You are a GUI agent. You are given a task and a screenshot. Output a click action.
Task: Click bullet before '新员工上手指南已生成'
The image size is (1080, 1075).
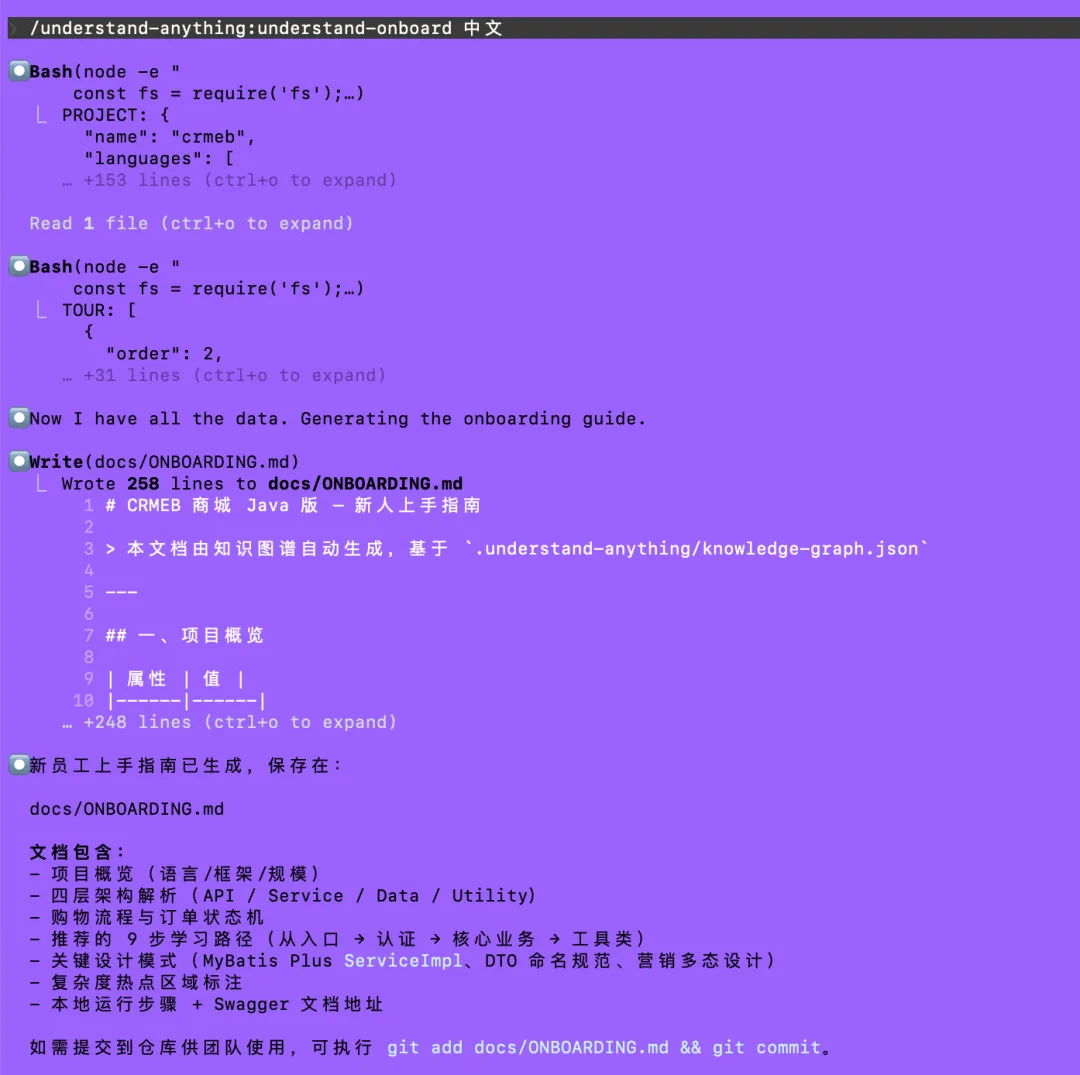coord(19,764)
